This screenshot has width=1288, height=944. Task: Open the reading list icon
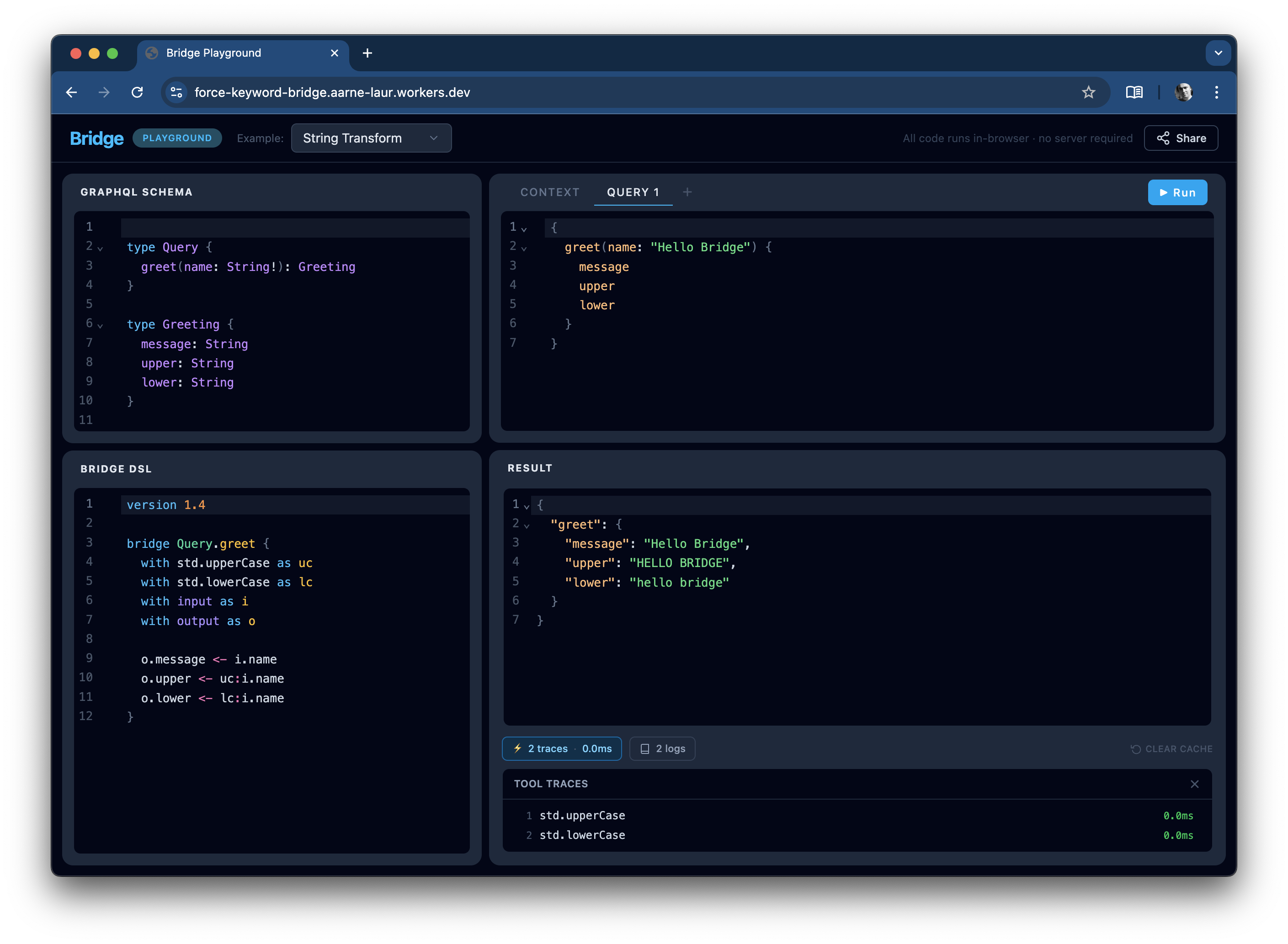tap(1134, 92)
